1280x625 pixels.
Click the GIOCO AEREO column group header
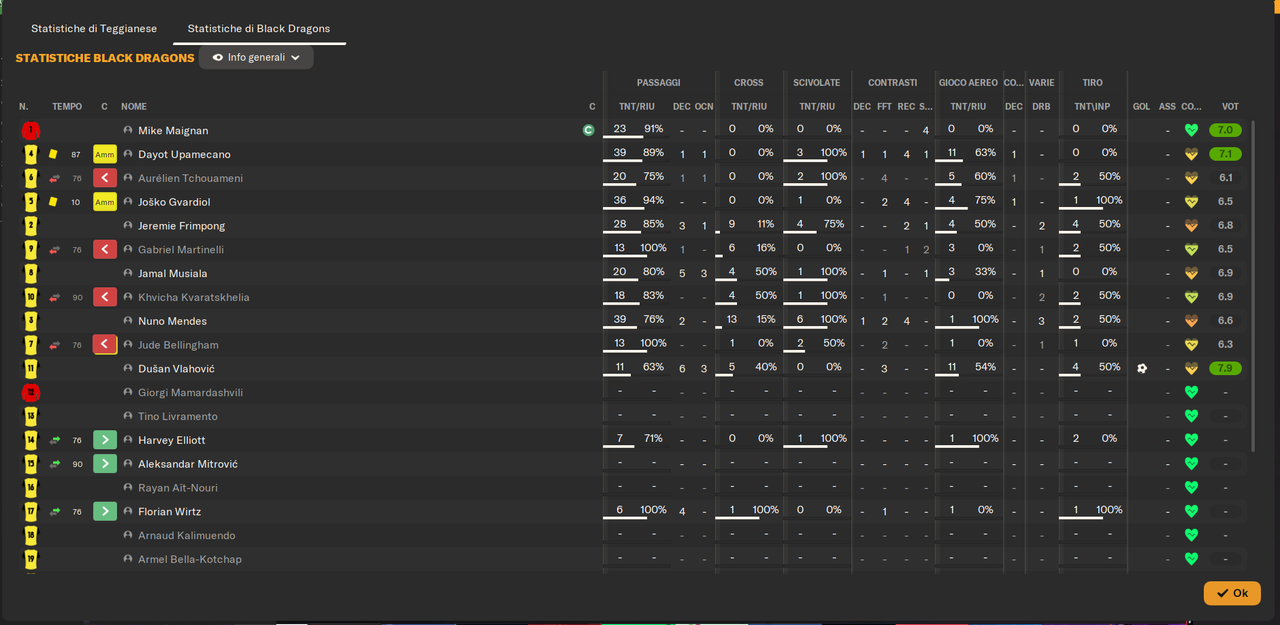pos(968,83)
